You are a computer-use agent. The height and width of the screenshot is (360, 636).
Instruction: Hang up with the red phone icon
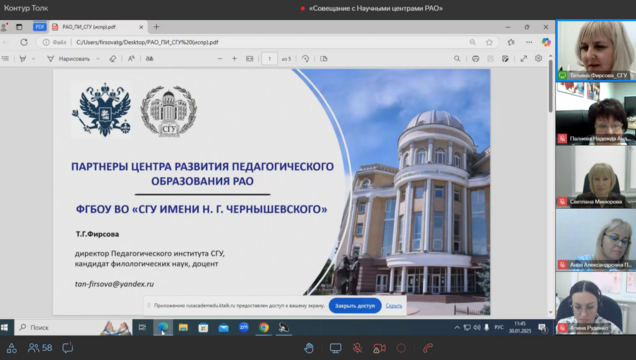(x=428, y=348)
